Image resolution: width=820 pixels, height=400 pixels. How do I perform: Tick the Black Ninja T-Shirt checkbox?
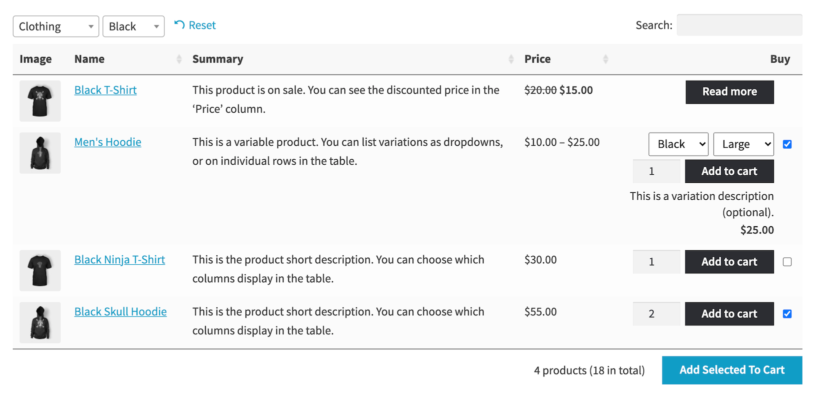[x=788, y=262]
